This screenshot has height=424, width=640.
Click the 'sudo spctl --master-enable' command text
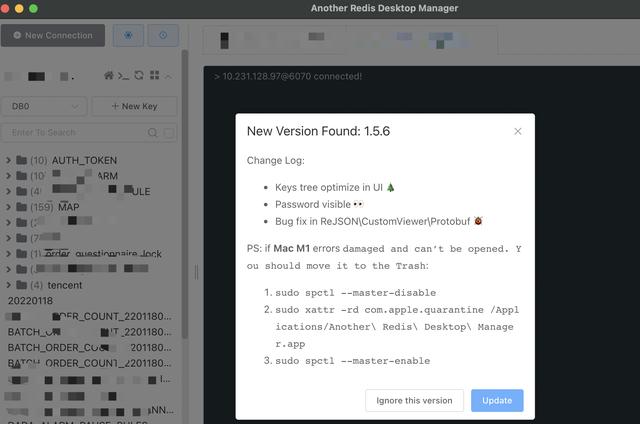click(x=353, y=361)
